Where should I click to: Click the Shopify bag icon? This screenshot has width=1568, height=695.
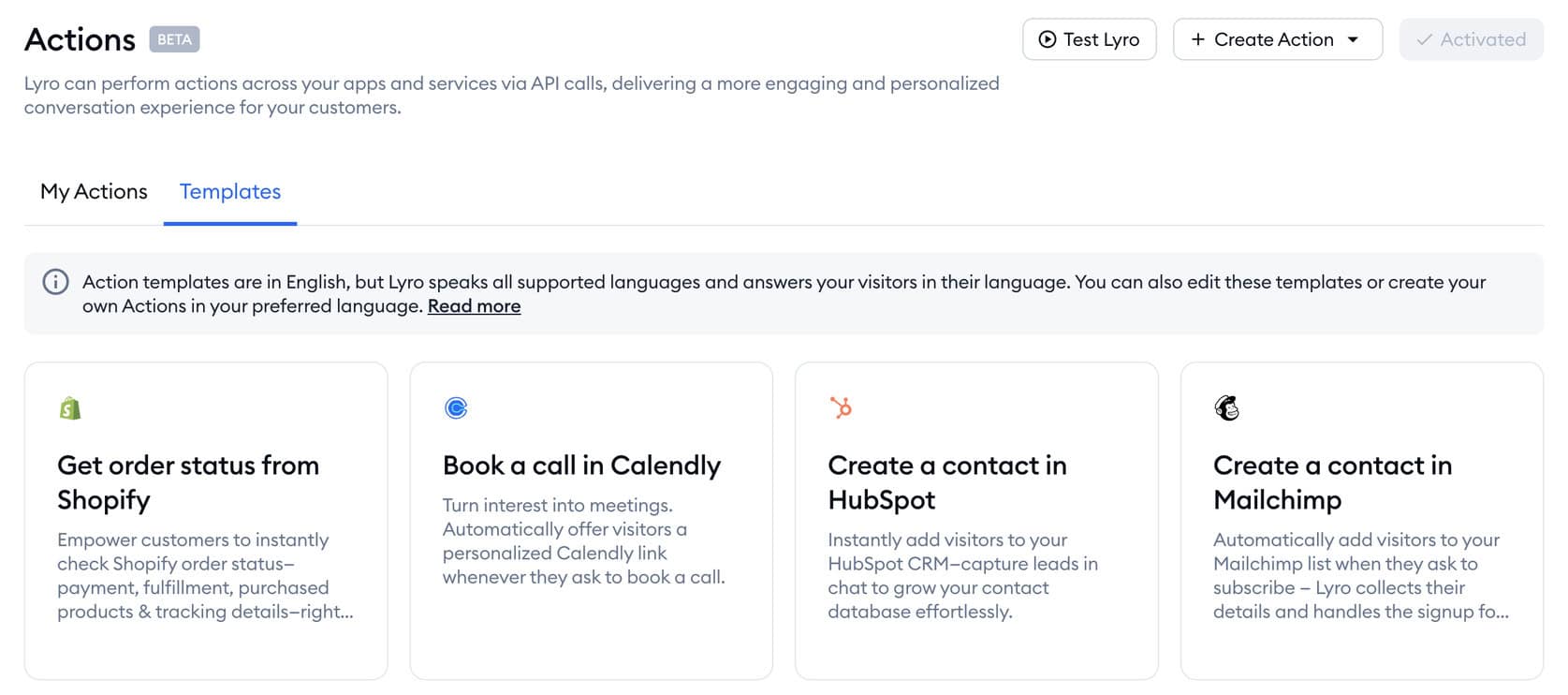coord(70,408)
